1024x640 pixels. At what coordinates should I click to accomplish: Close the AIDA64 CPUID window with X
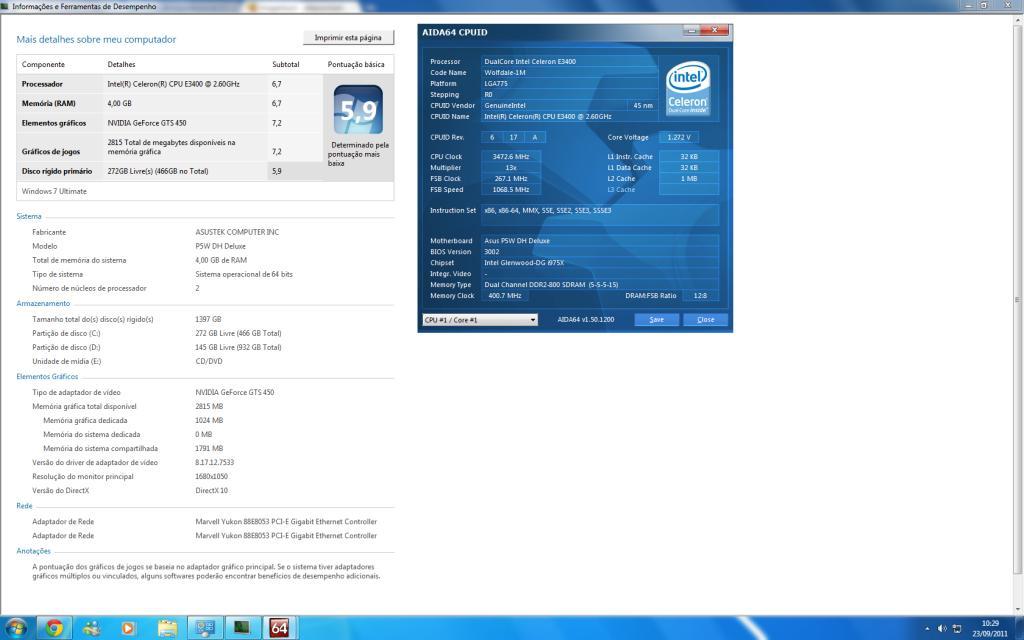[715, 30]
